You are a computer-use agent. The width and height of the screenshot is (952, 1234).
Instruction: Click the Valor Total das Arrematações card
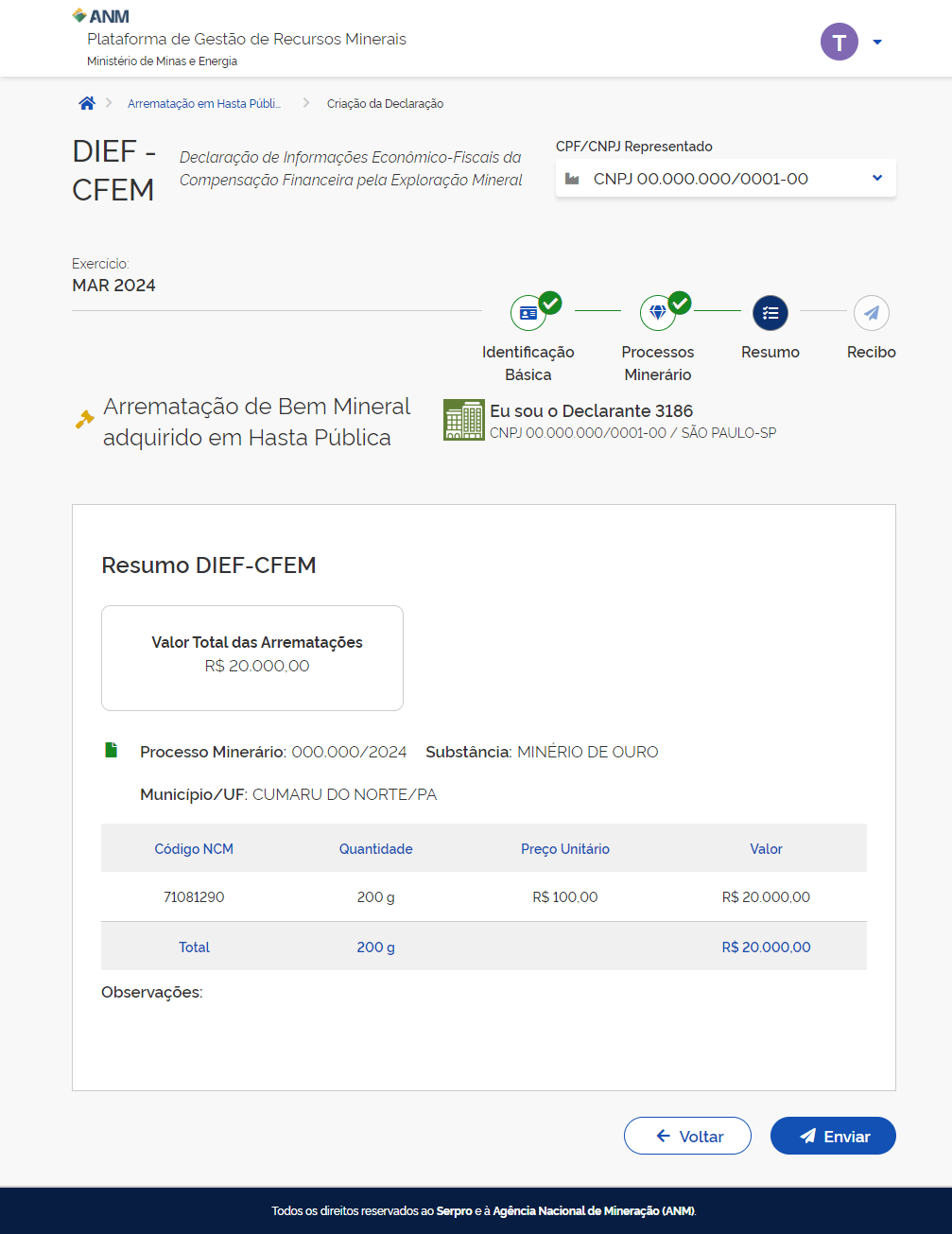click(x=252, y=657)
